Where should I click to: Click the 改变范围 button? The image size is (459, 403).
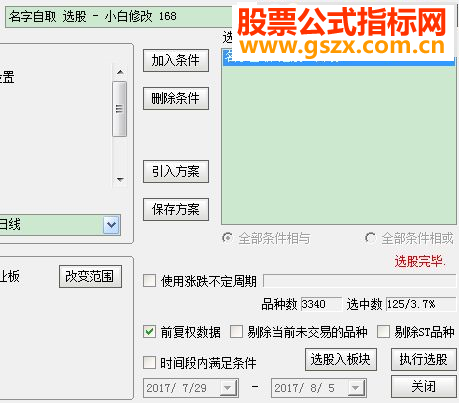(x=90, y=276)
